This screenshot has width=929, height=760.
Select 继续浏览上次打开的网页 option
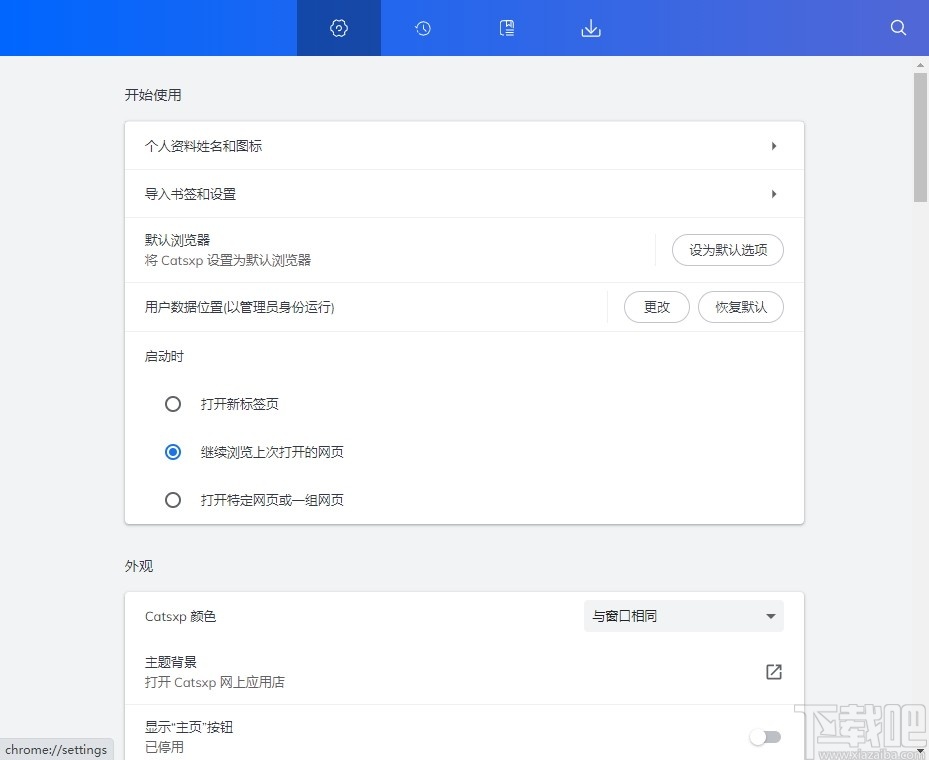[172, 452]
